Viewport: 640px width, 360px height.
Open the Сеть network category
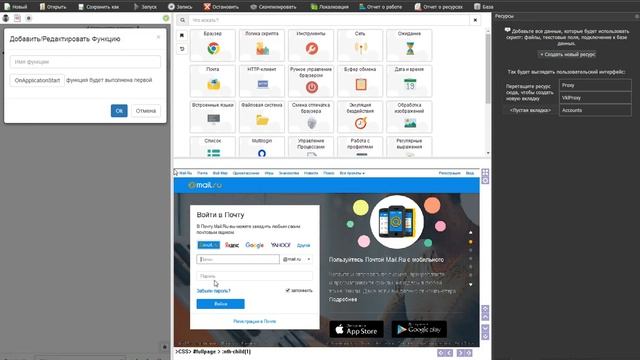coord(360,45)
